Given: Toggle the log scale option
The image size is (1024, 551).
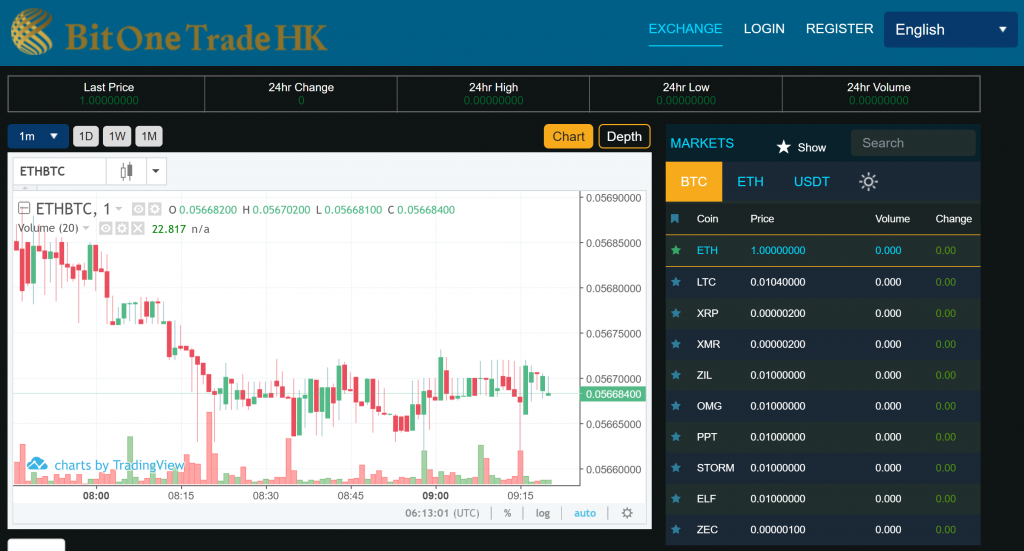Looking at the screenshot, I should (x=542, y=513).
